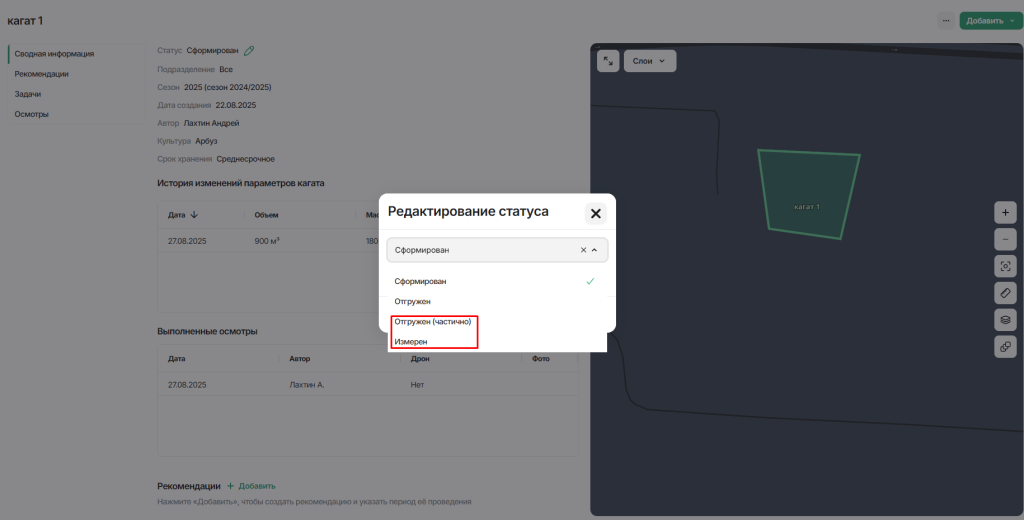
Task: Center map on the object
Action: (x=1005, y=266)
